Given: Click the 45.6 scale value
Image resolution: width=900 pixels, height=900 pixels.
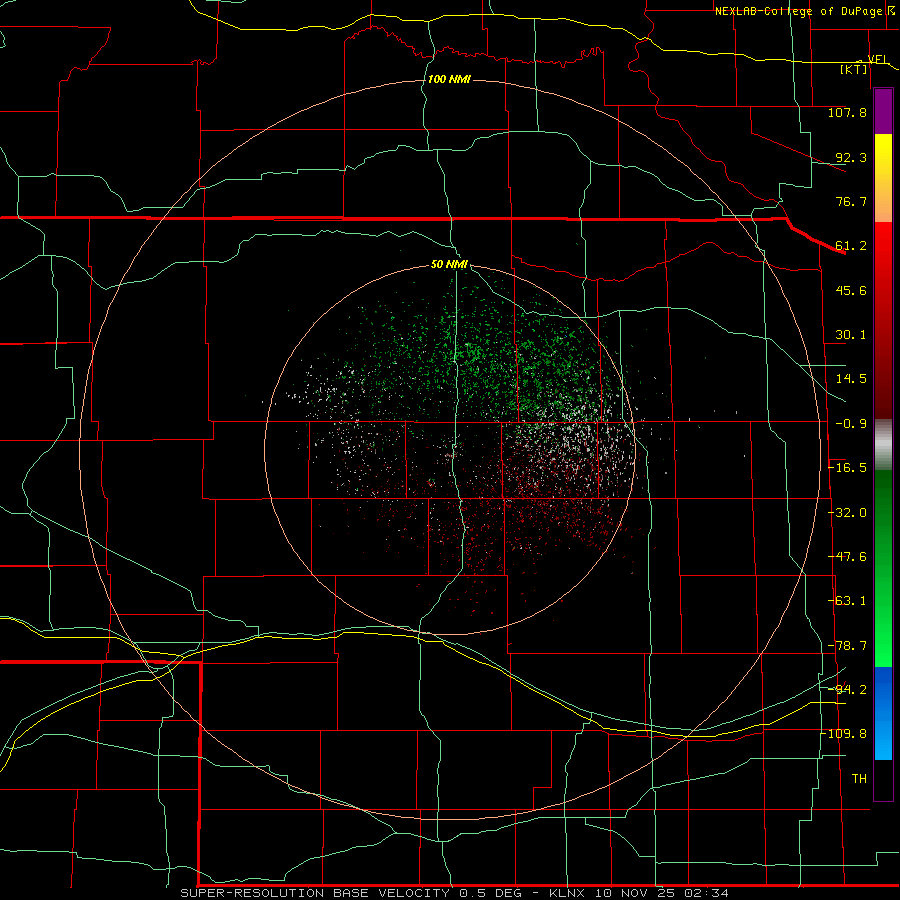Looking at the screenshot, I should 851,290.
